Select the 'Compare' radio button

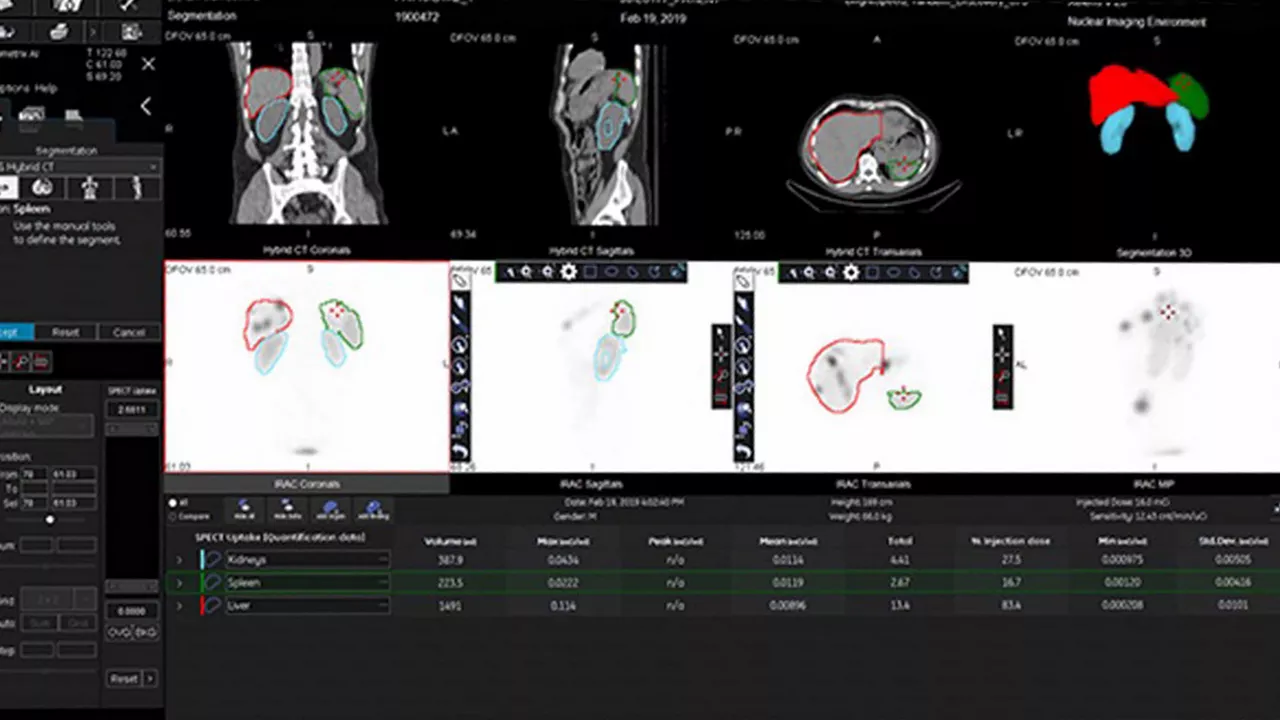tap(172, 517)
